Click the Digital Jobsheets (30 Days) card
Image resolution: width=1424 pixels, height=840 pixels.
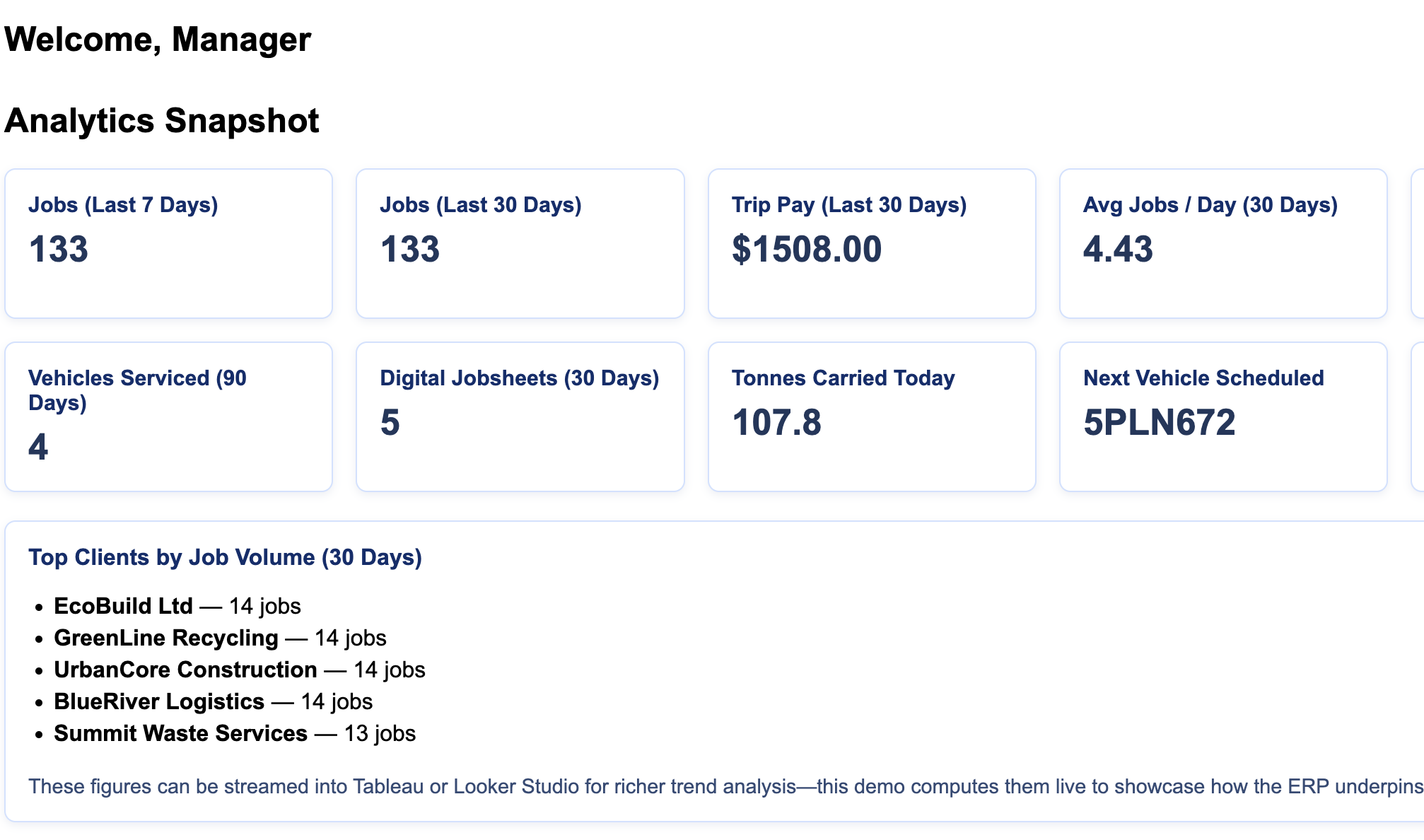coord(520,416)
